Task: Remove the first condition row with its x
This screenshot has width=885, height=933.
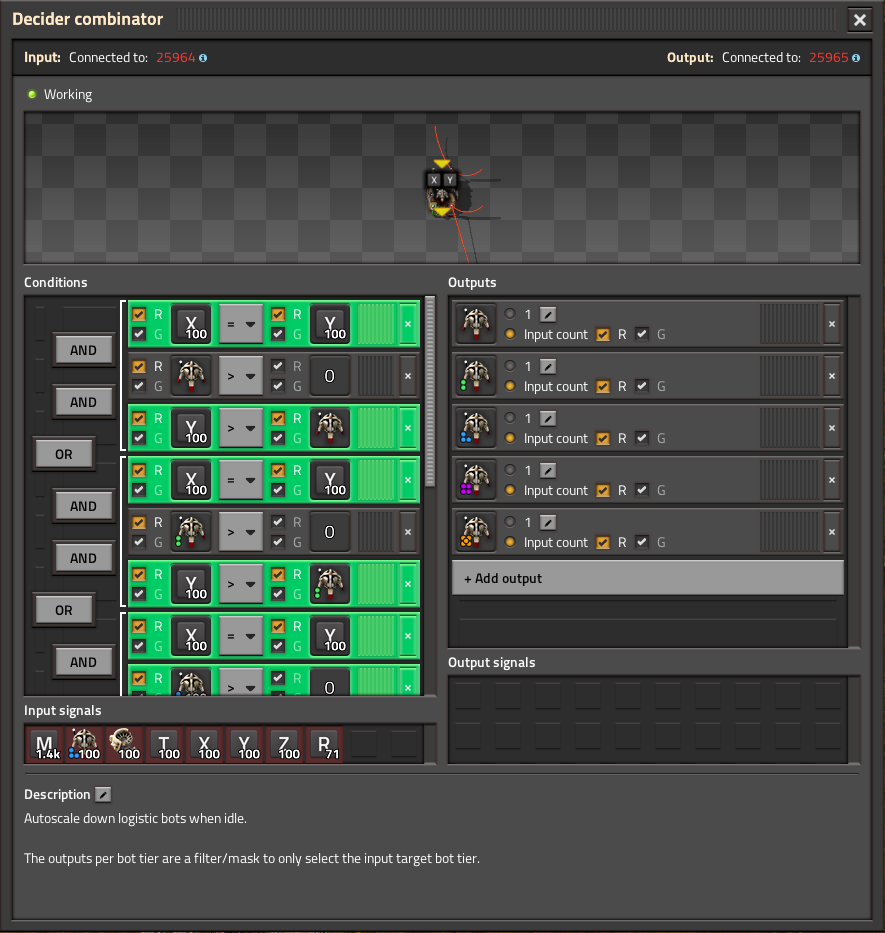Action: pyautogui.click(x=407, y=324)
